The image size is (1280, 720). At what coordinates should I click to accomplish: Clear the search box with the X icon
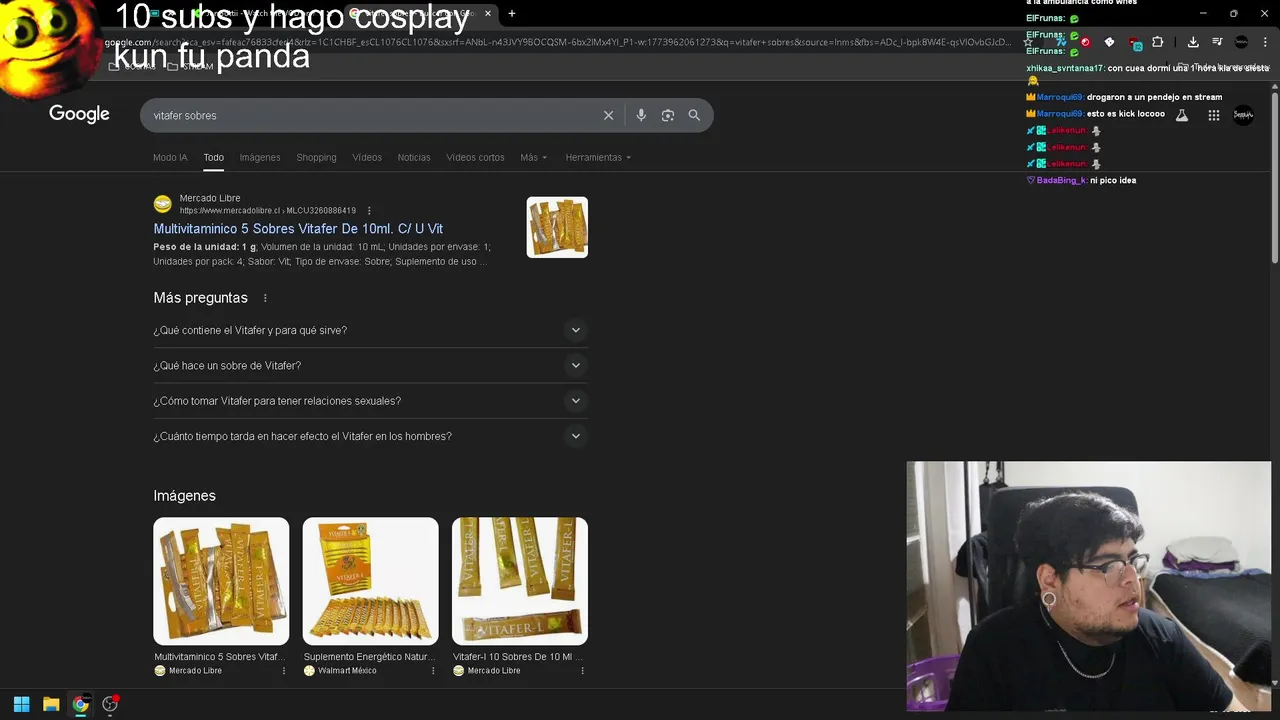pyautogui.click(x=608, y=115)
